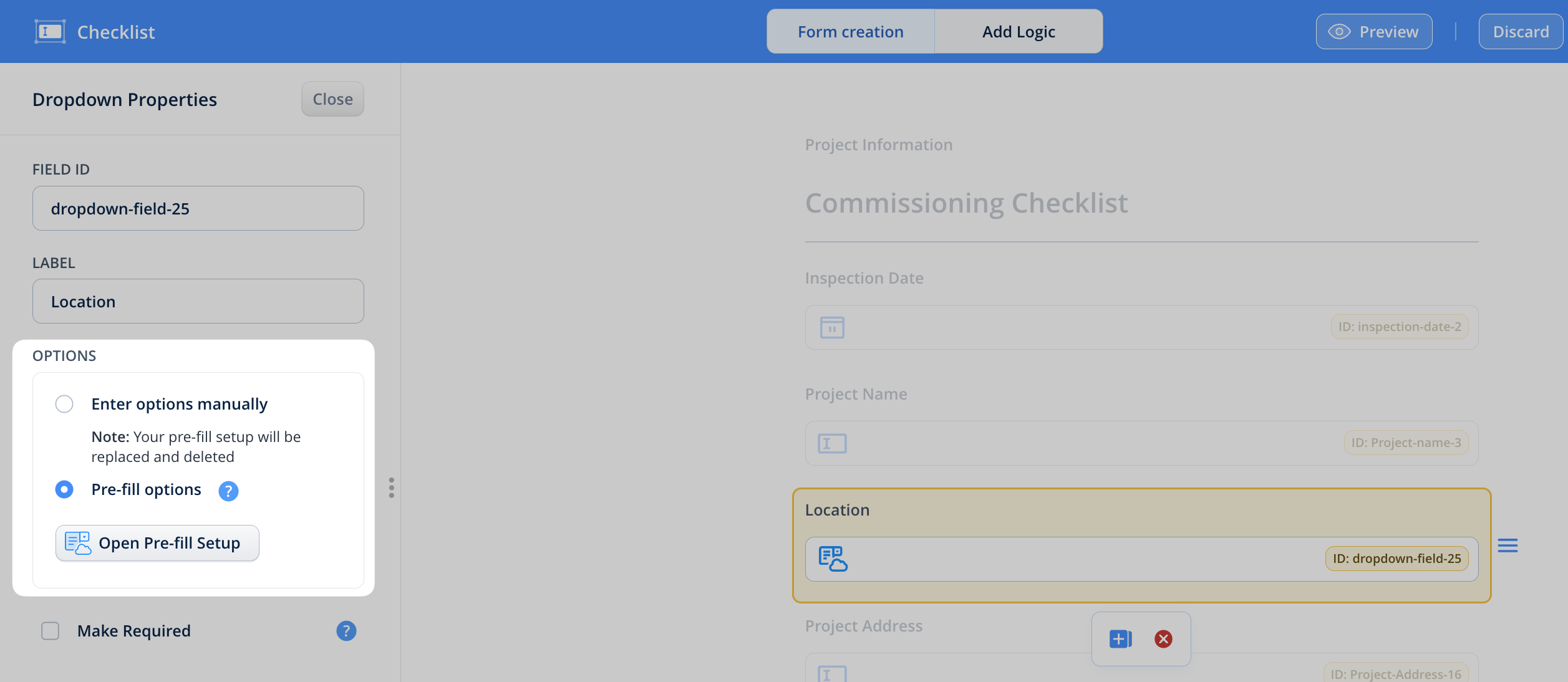Image resolution: width=1568 pixels, height=682 pixels.
Task: Switch to the Form creation tab
Action: click(850, 32)
